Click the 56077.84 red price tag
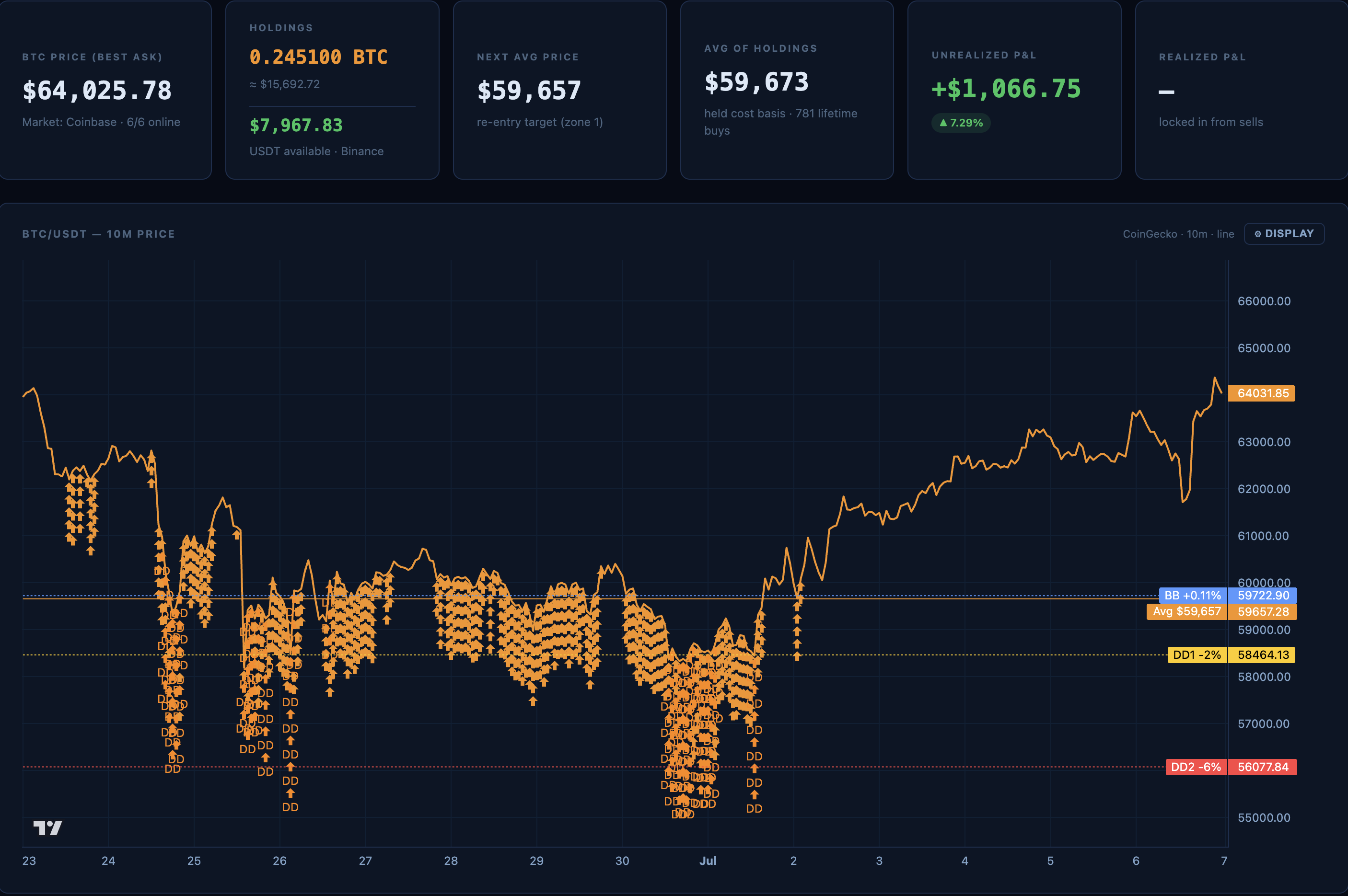1348x896 pixels. (1262, 767)
